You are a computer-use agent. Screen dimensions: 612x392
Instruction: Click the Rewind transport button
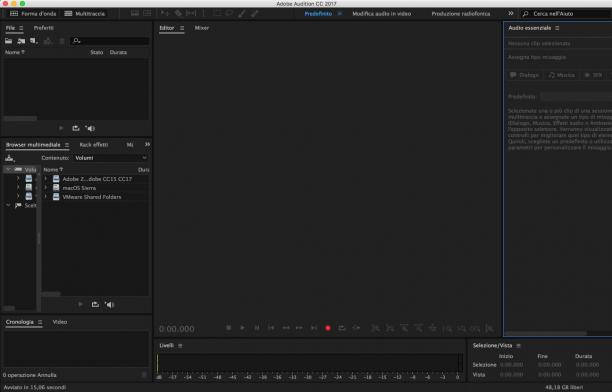(286, 328)
